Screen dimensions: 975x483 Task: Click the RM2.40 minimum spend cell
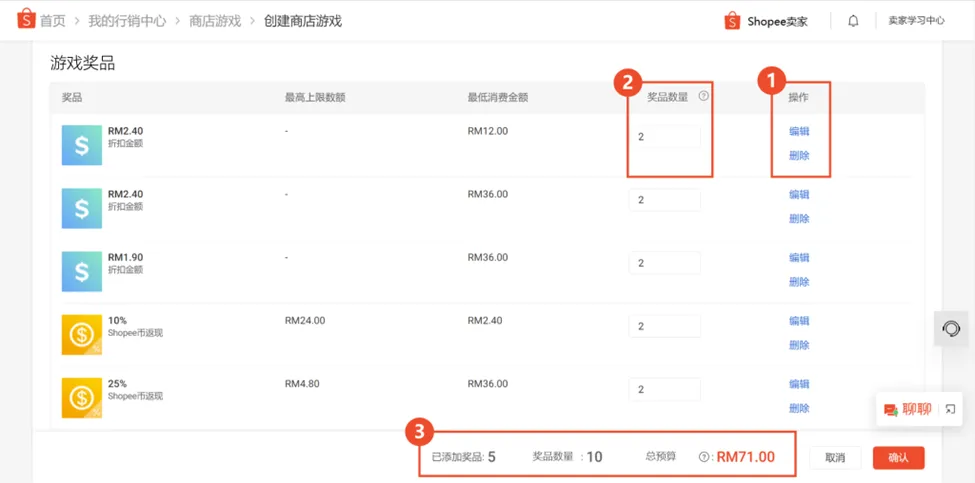pyautogui.click(x=485, y=321)
